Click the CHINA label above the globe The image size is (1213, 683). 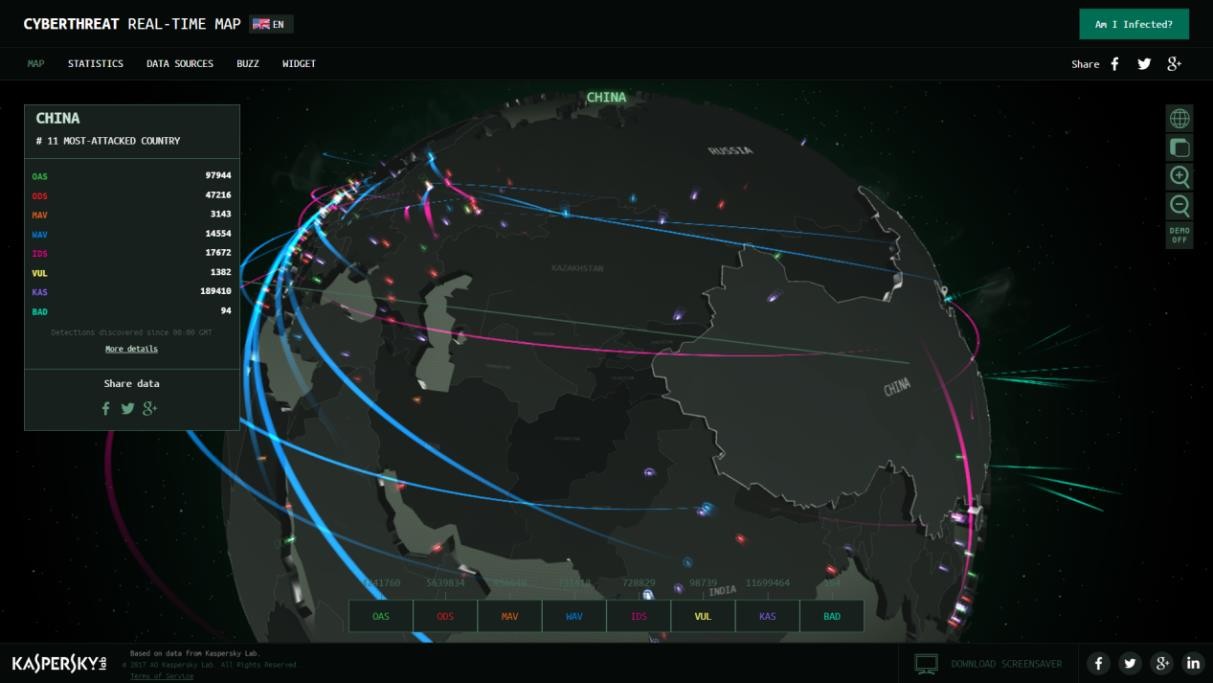coord(606,97)
